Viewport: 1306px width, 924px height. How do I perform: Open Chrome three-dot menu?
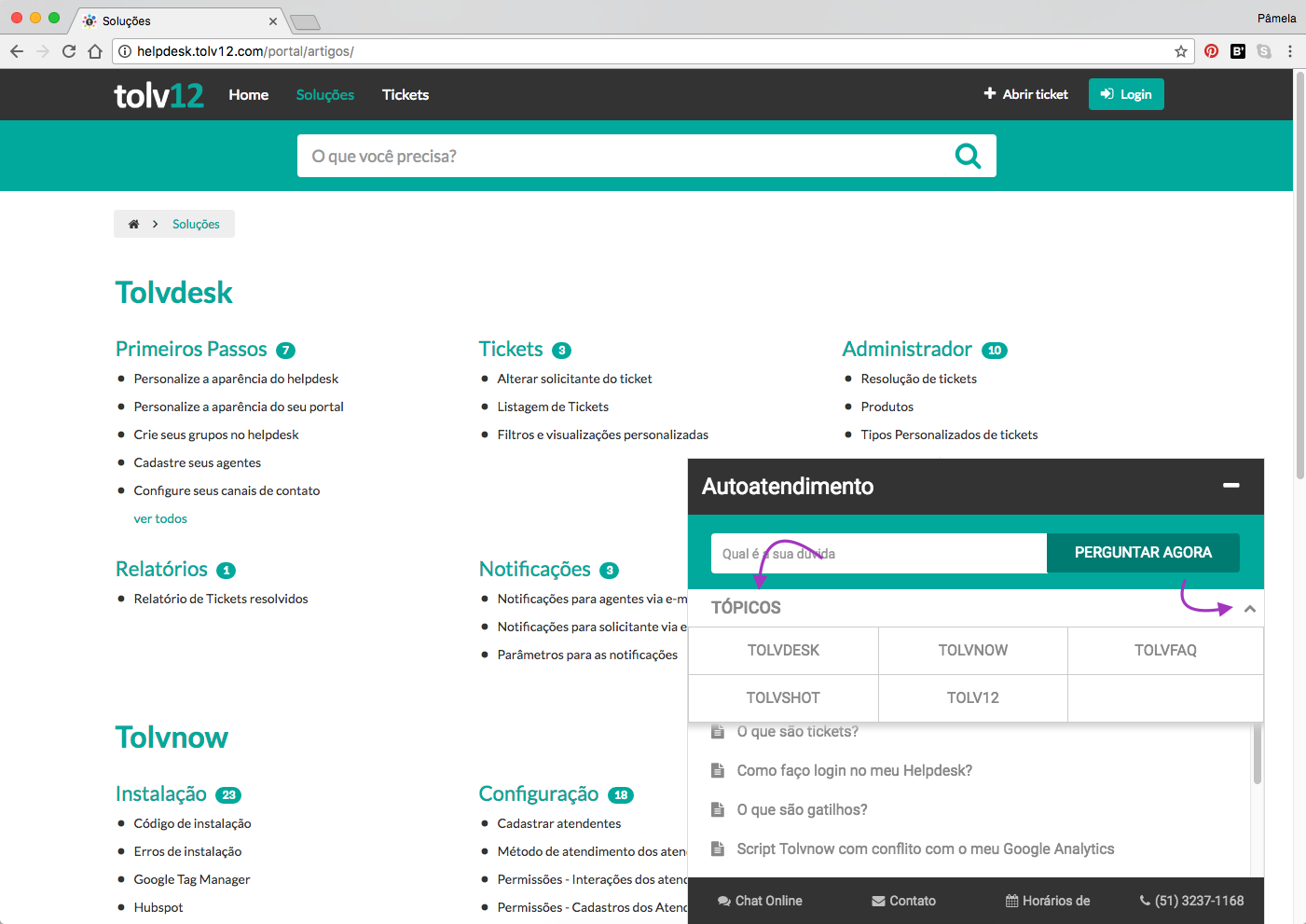(x=1290, y=51)
